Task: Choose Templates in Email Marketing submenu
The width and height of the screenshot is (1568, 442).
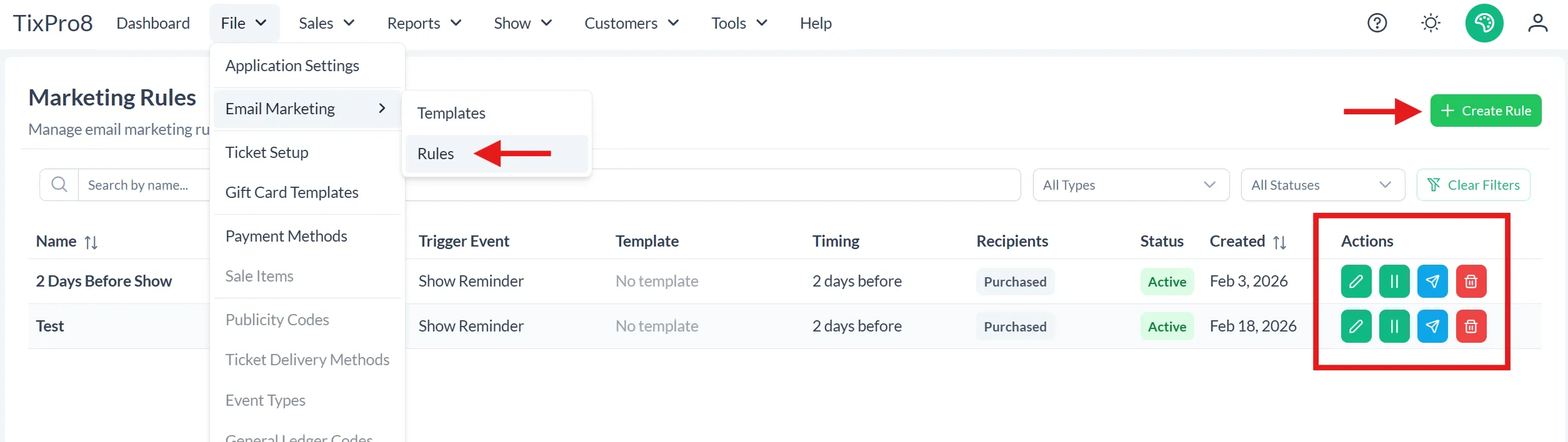Action: (497, 113)
